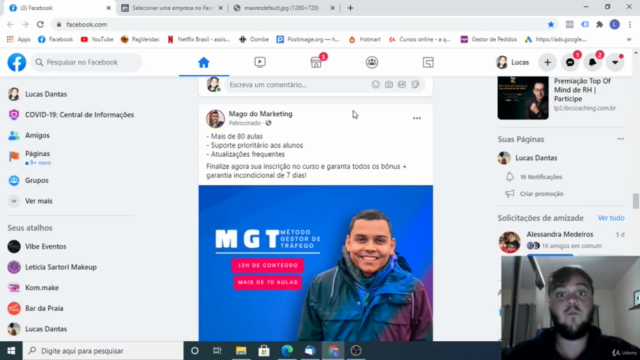Open the Gaming icon in top navigation
Viewport: 640px width, 360px height.
tap(428, 62)
